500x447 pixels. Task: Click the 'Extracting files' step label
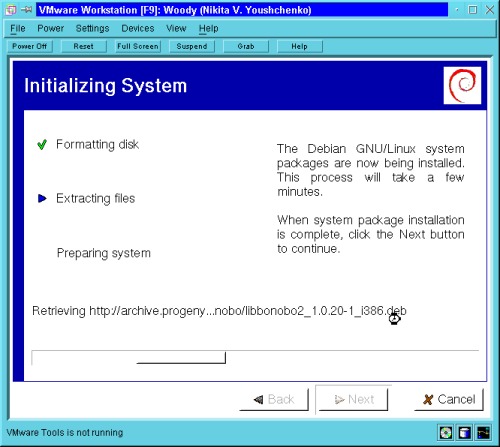[96, 198]
